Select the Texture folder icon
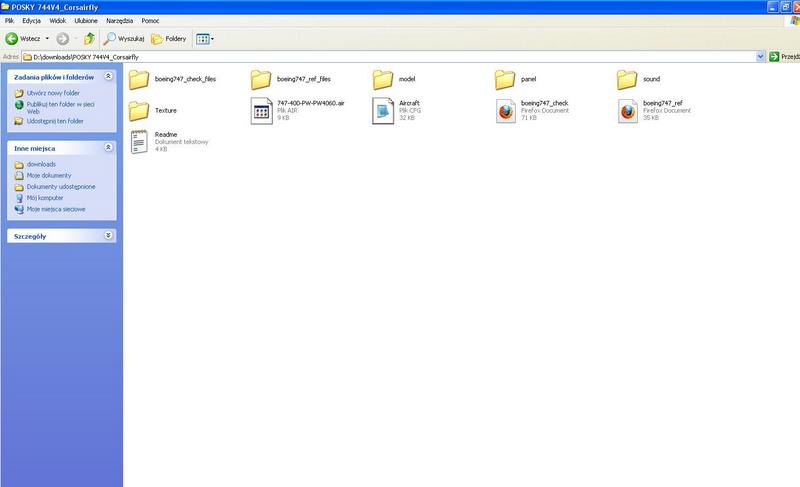800x487 pixels. click(139, 111)
